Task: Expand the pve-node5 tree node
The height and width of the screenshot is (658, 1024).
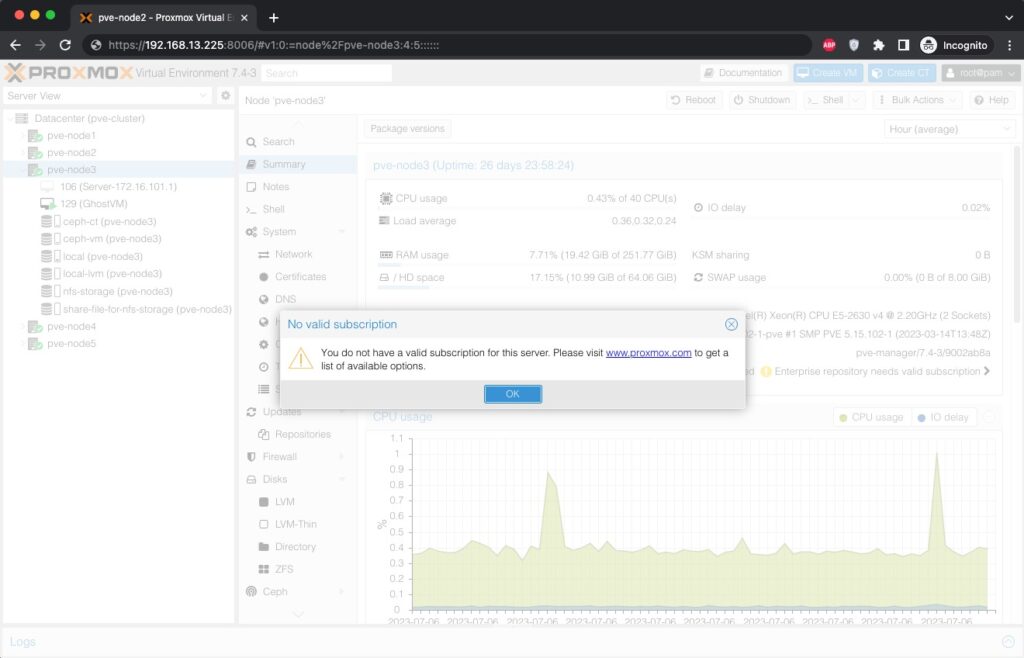Action: point(23,343)
